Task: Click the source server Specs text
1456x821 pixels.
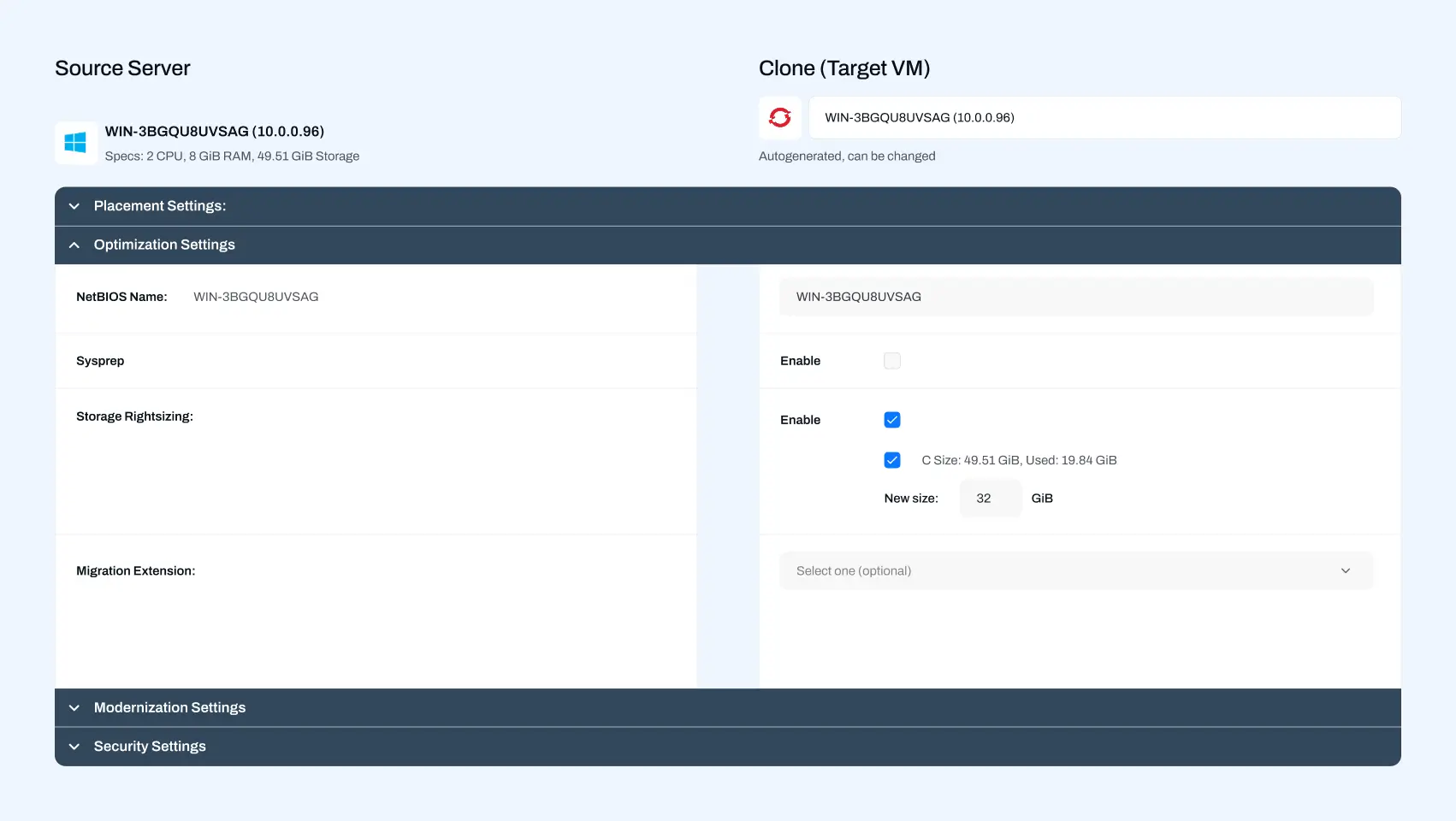Action: (x=232, y=157)
